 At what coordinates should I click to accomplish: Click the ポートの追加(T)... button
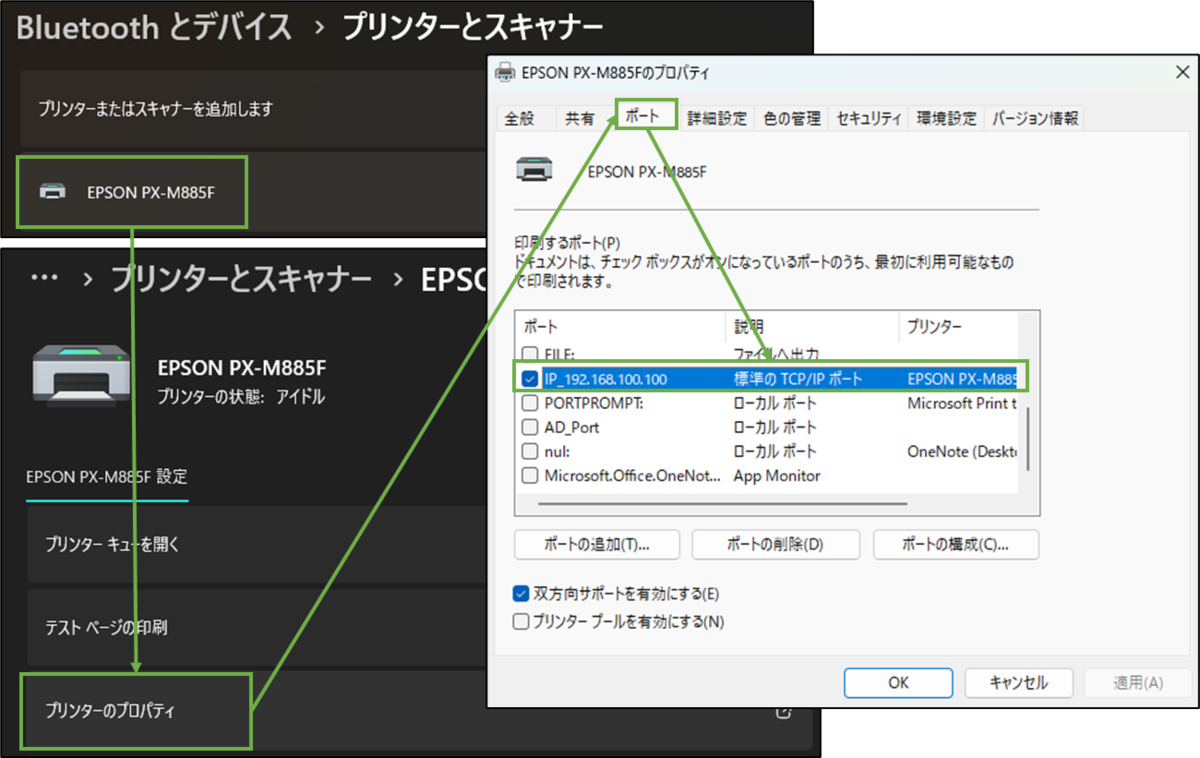coord(597,545)
